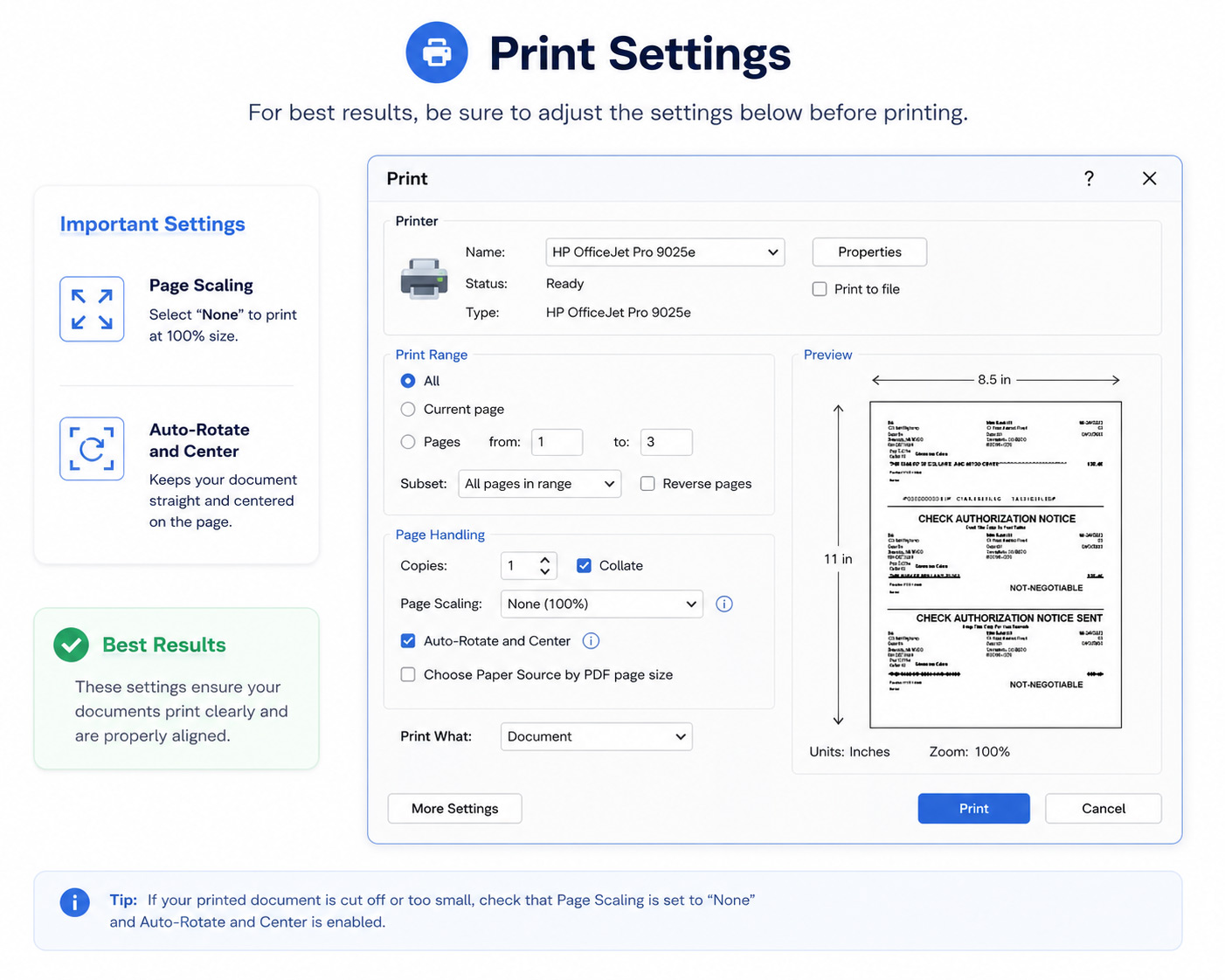The image size is (1225, 980).
Task: Click the Properties button
Action: point(869,252)
